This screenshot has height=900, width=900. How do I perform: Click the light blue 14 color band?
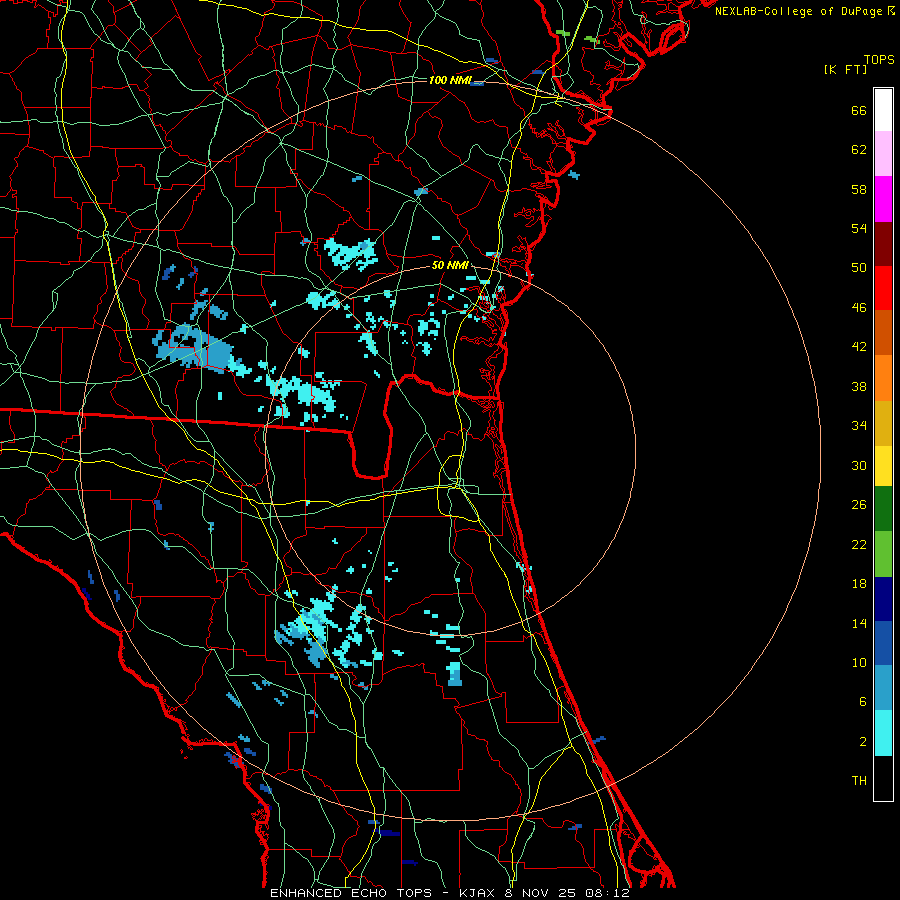pos(883,687)
